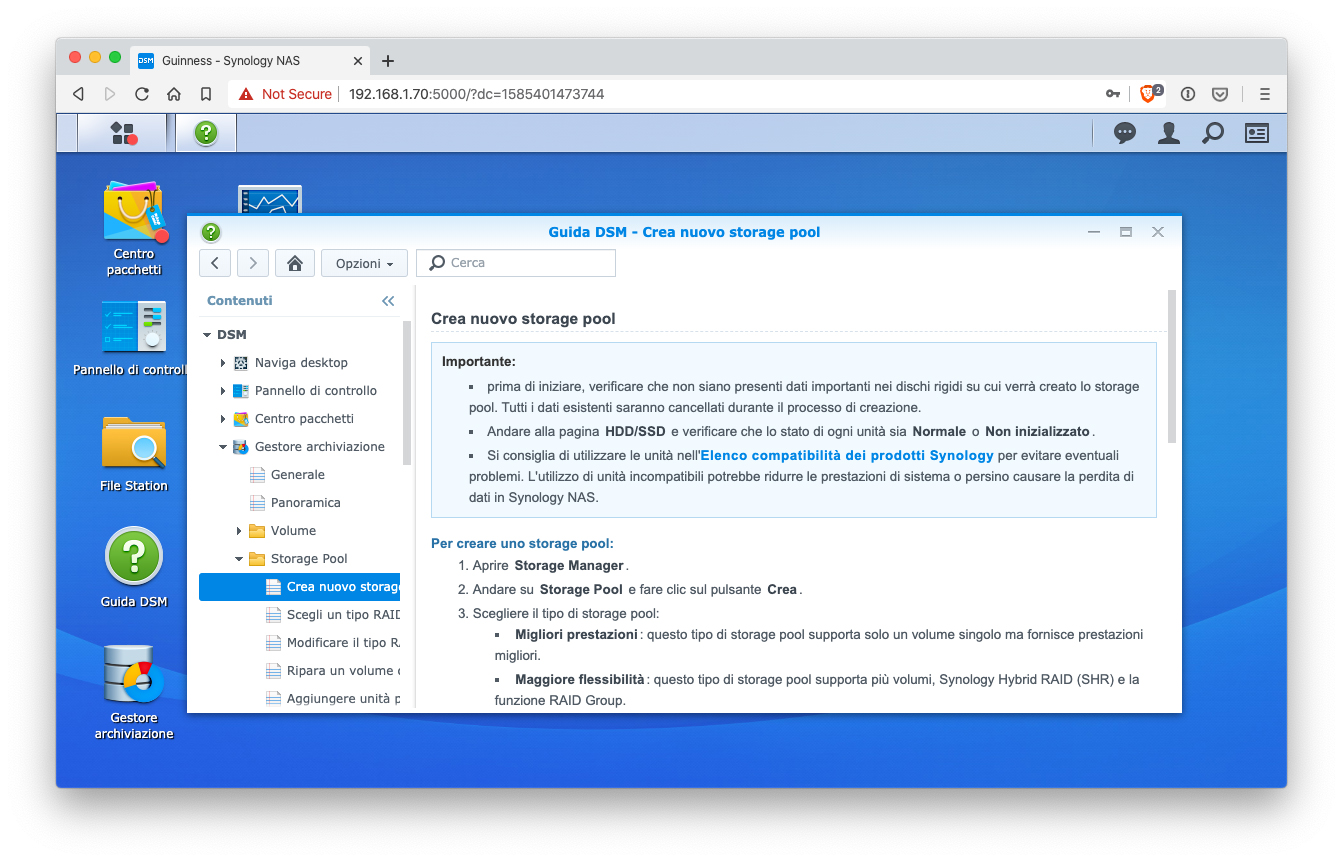Viewport: 1343px width, 862px height.
Task: Click the macOS red close window button
Action: tap(75, 58)
